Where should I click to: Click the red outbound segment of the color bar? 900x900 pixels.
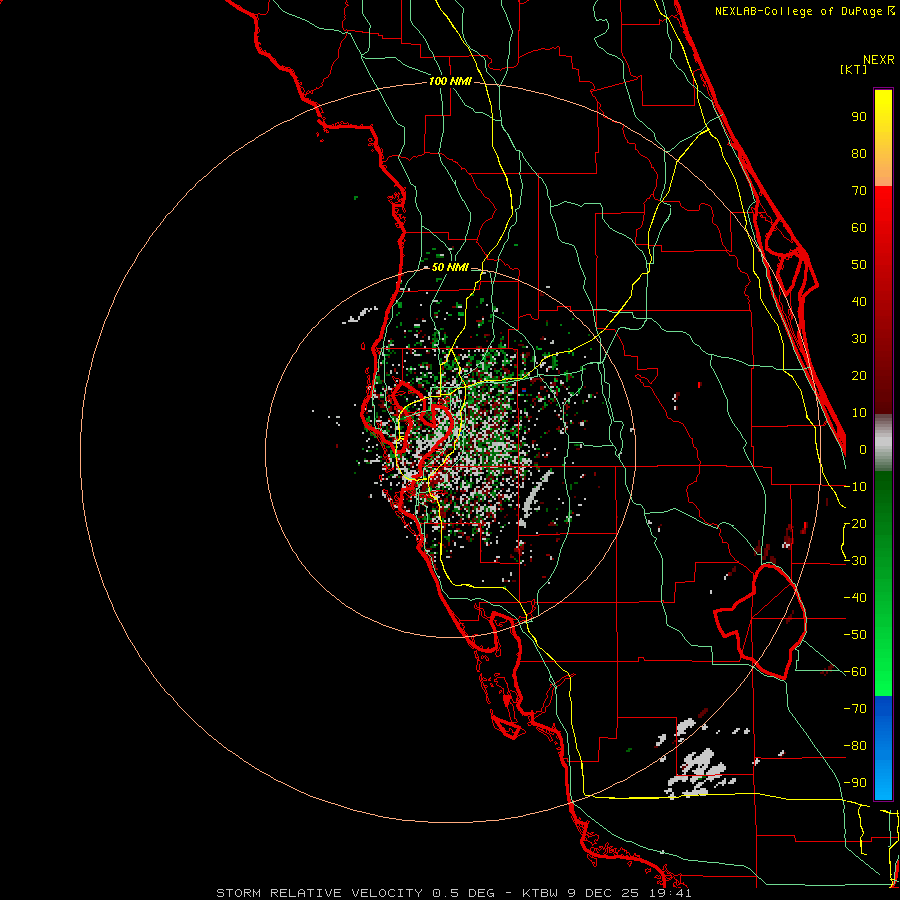(x=883, y=300)
